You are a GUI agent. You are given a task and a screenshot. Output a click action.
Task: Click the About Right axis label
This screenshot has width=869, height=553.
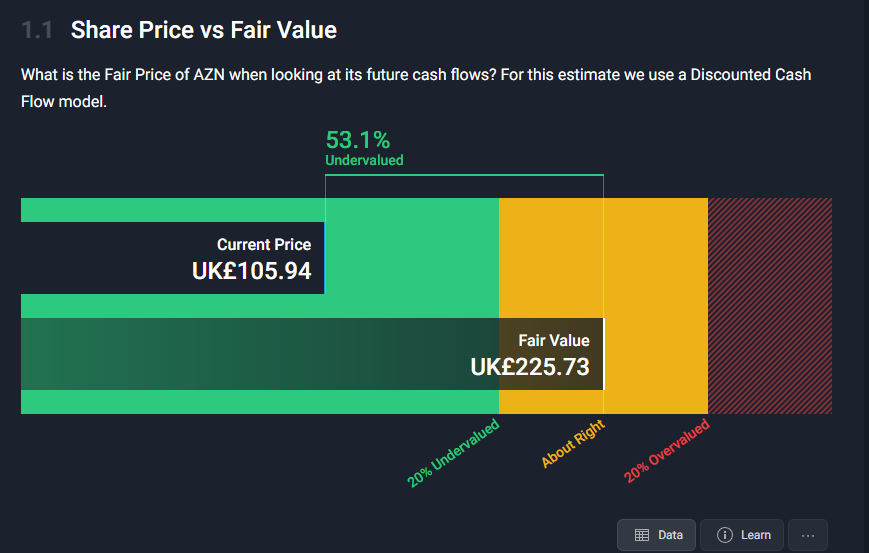(x=572, y=443)
